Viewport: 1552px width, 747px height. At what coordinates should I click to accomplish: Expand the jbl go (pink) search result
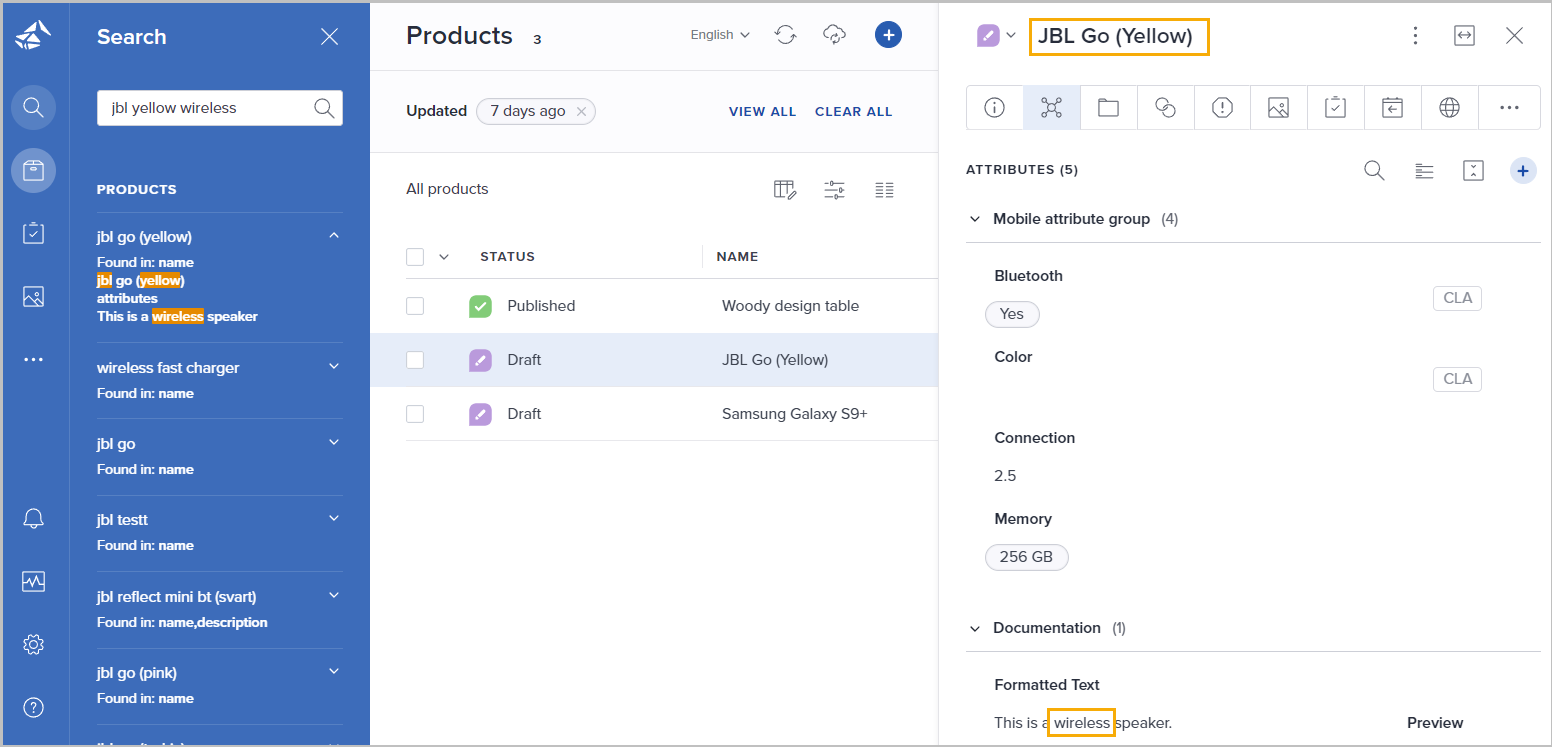(334, 671)
